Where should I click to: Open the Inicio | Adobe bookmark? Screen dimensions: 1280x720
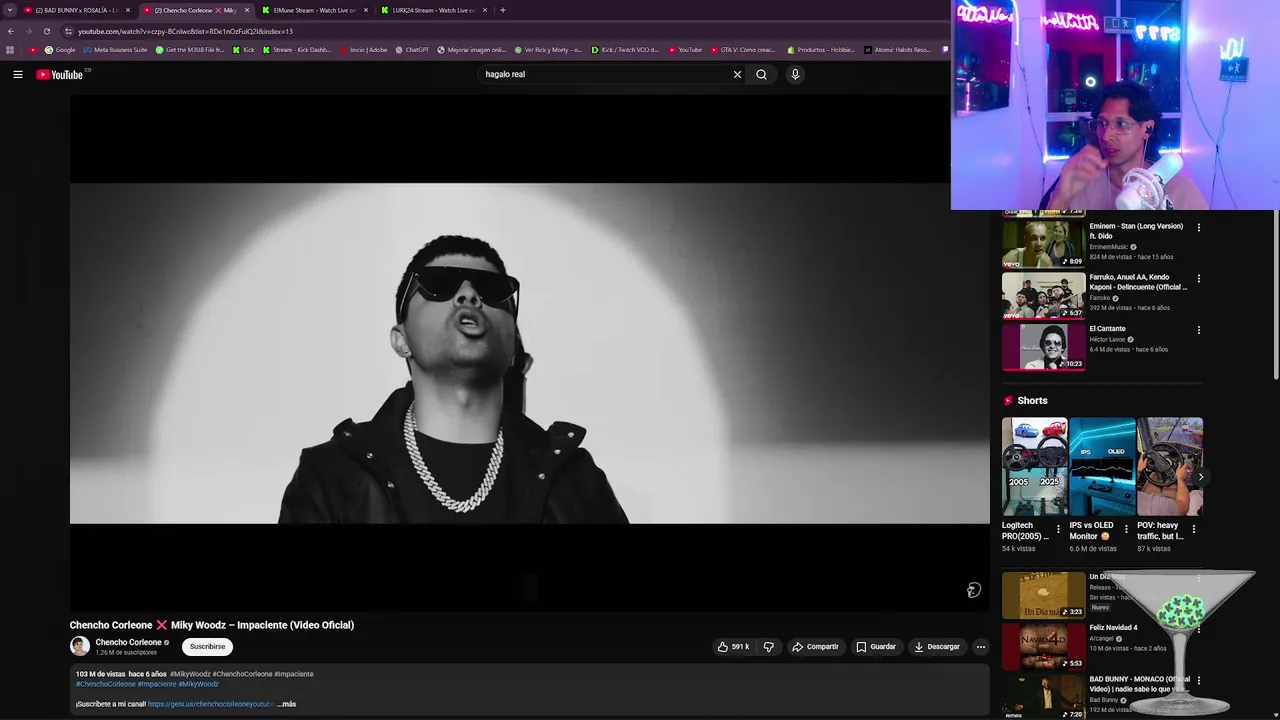[x=363, y=50]
